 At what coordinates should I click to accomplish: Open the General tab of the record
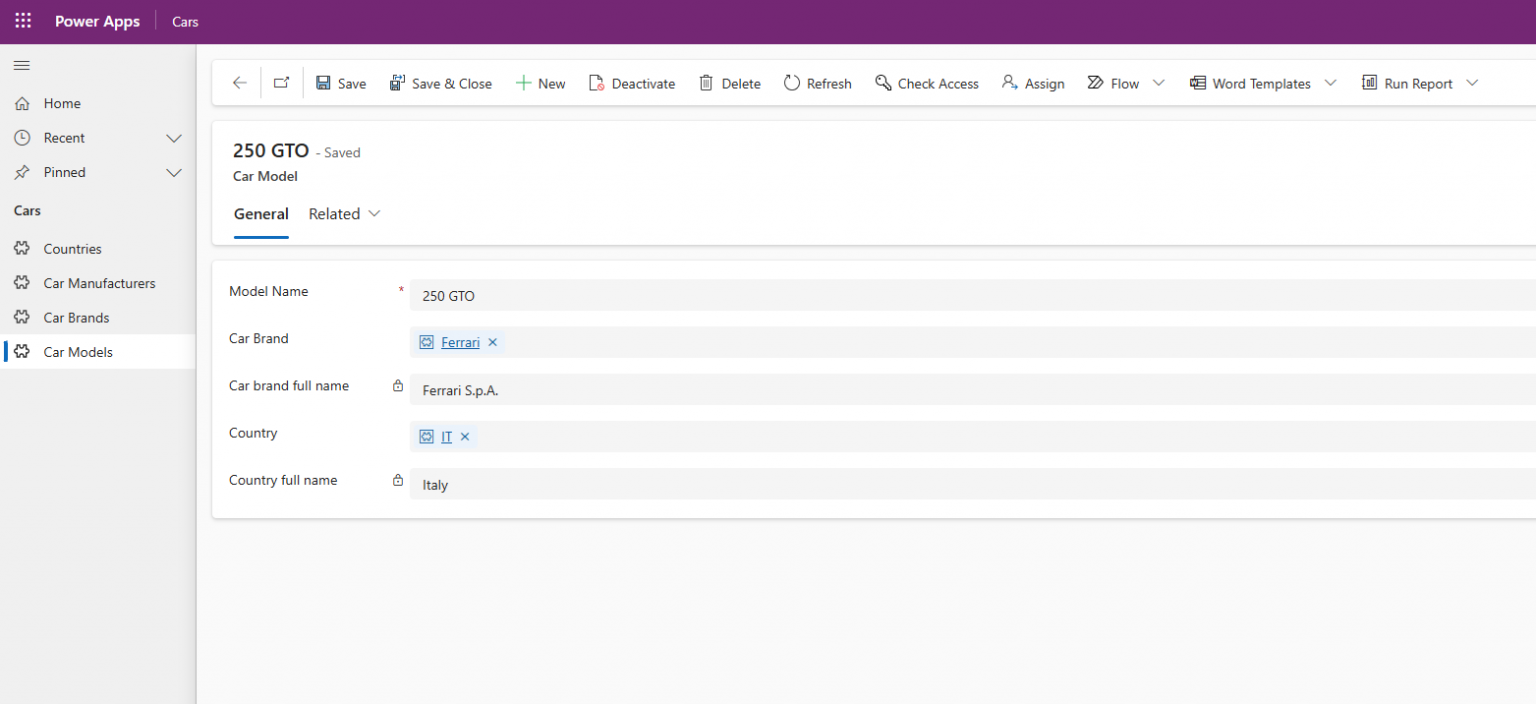(x=261, y=213)
